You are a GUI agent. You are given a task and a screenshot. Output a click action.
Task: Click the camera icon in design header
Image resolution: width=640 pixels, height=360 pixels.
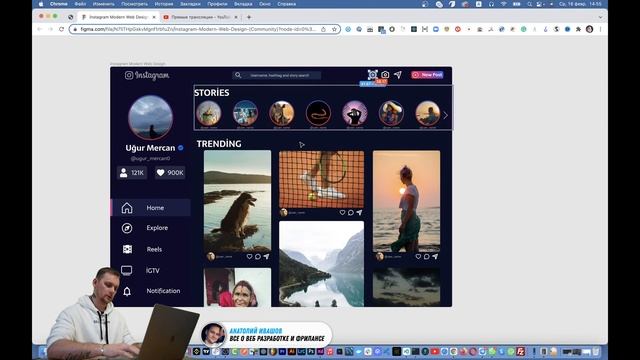pos(385,75)
